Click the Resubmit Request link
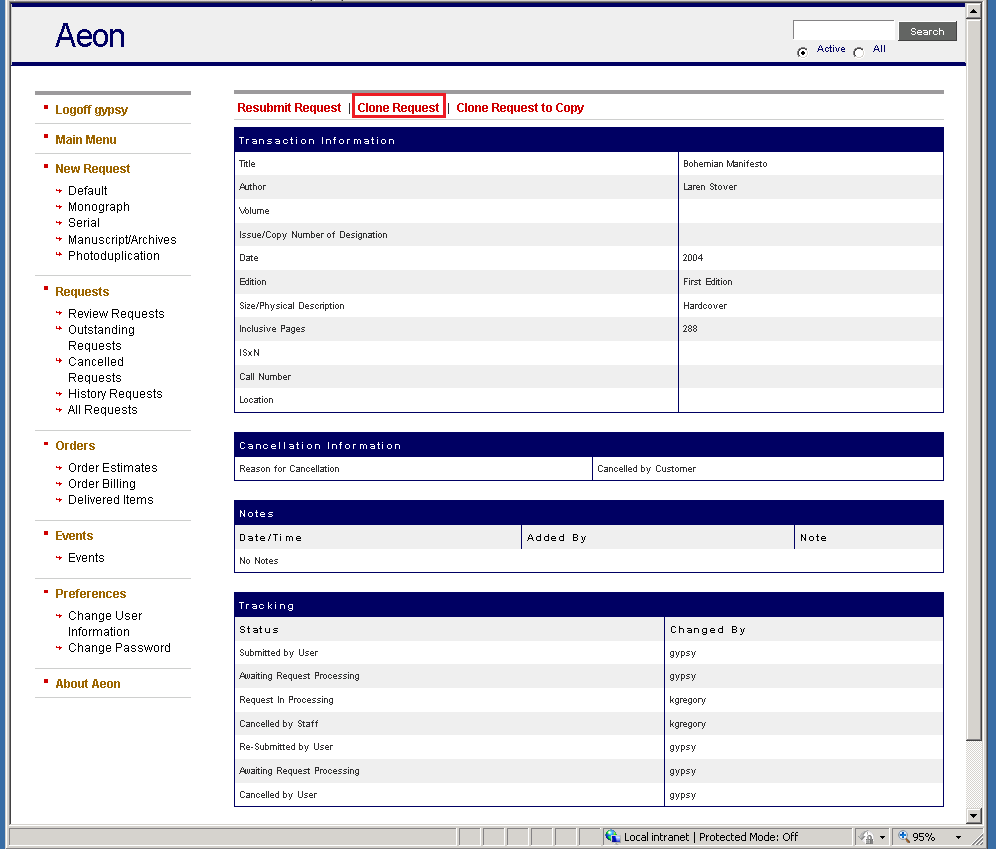The image size is (996, 849). [289, 108]
